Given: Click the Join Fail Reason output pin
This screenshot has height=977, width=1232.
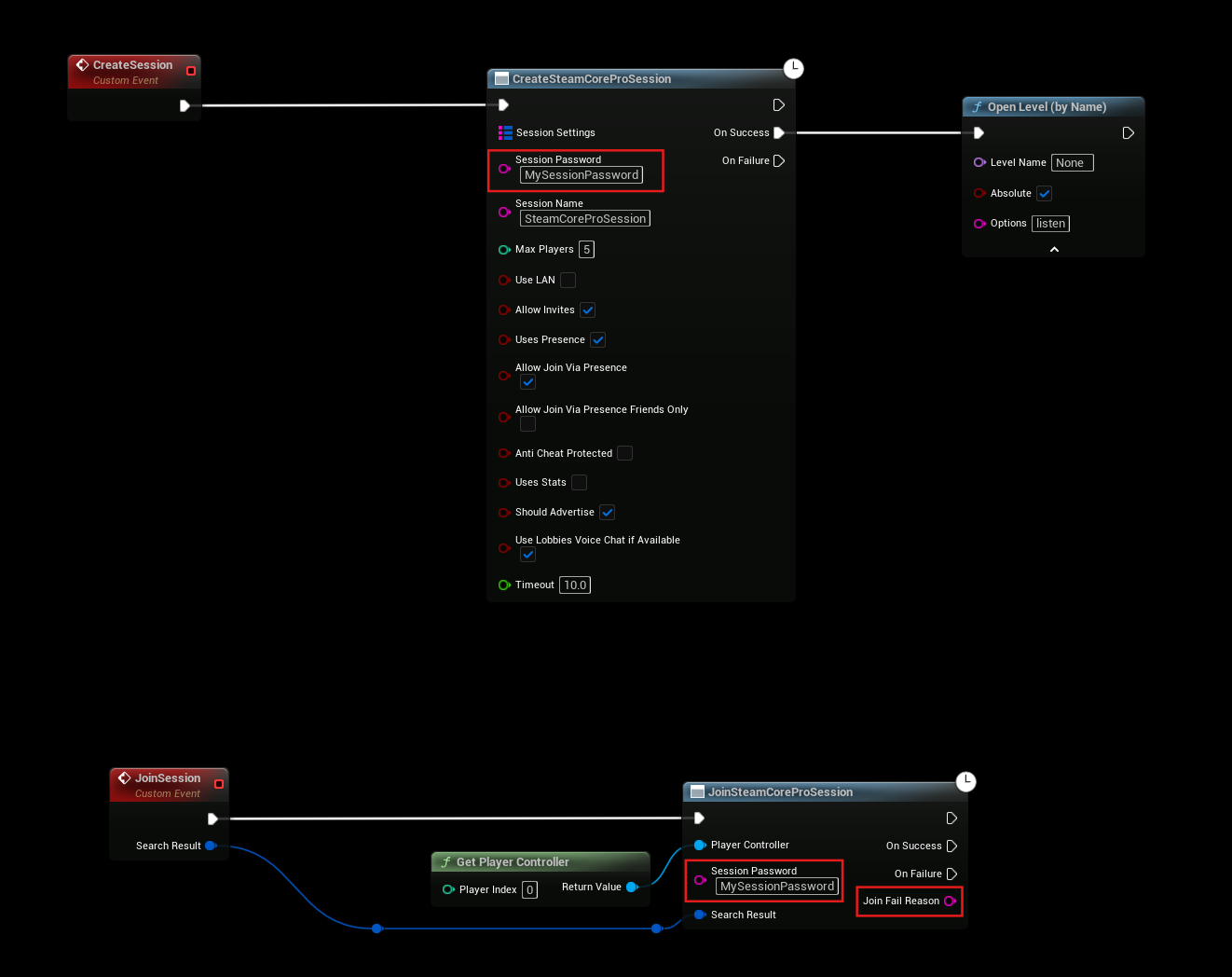Looking at the screenshot, I should click(950, 901).
